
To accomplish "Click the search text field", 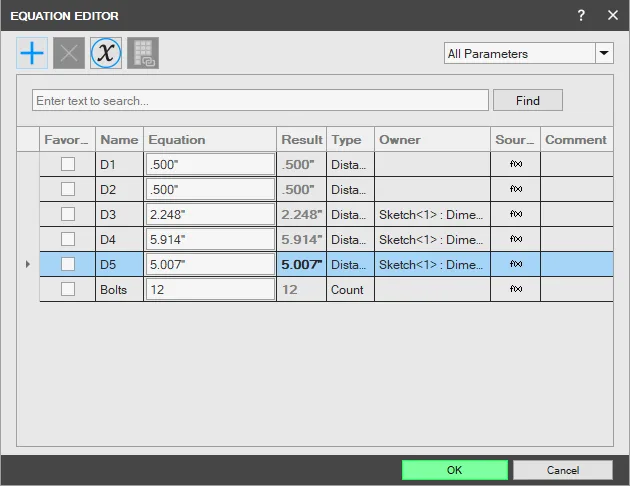I will [x=260, y=100].
